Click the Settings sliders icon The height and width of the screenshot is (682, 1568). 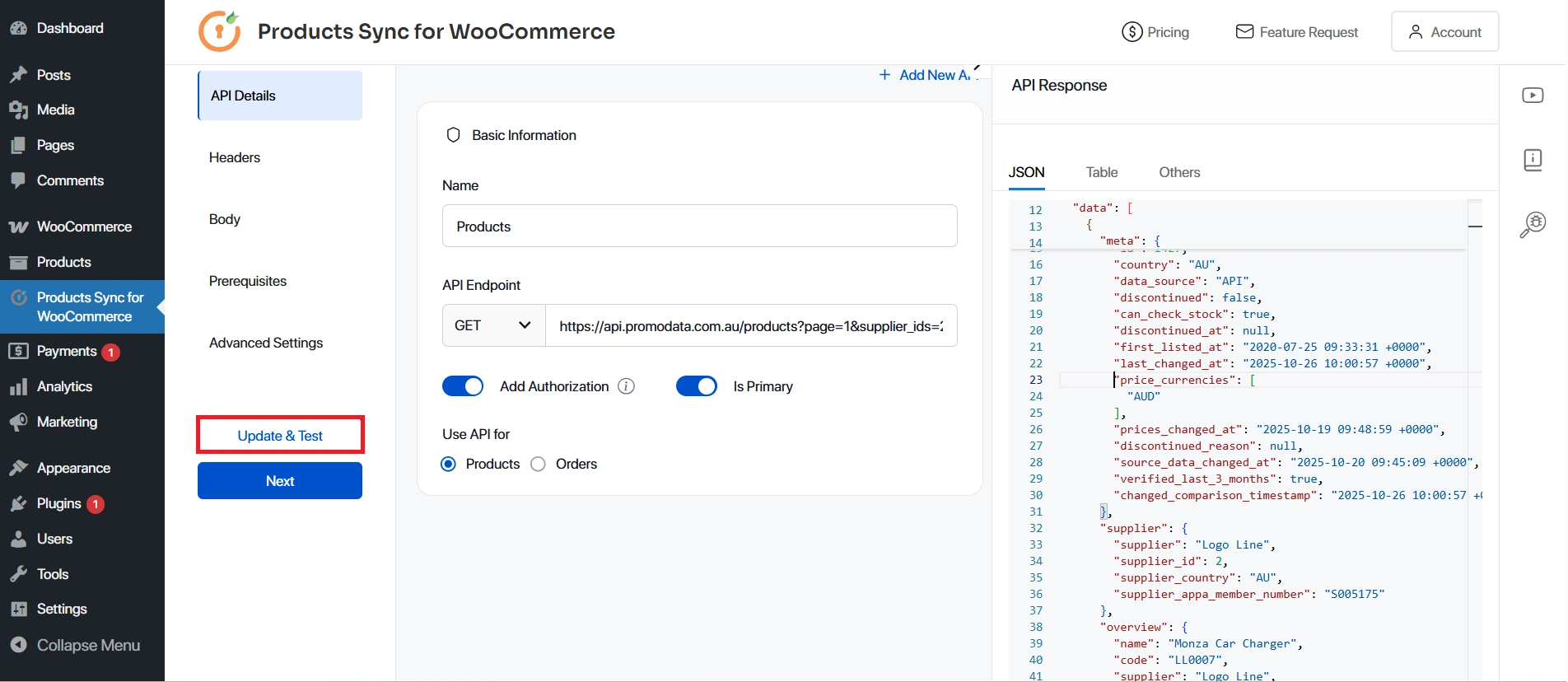click(x=18, y=609)
